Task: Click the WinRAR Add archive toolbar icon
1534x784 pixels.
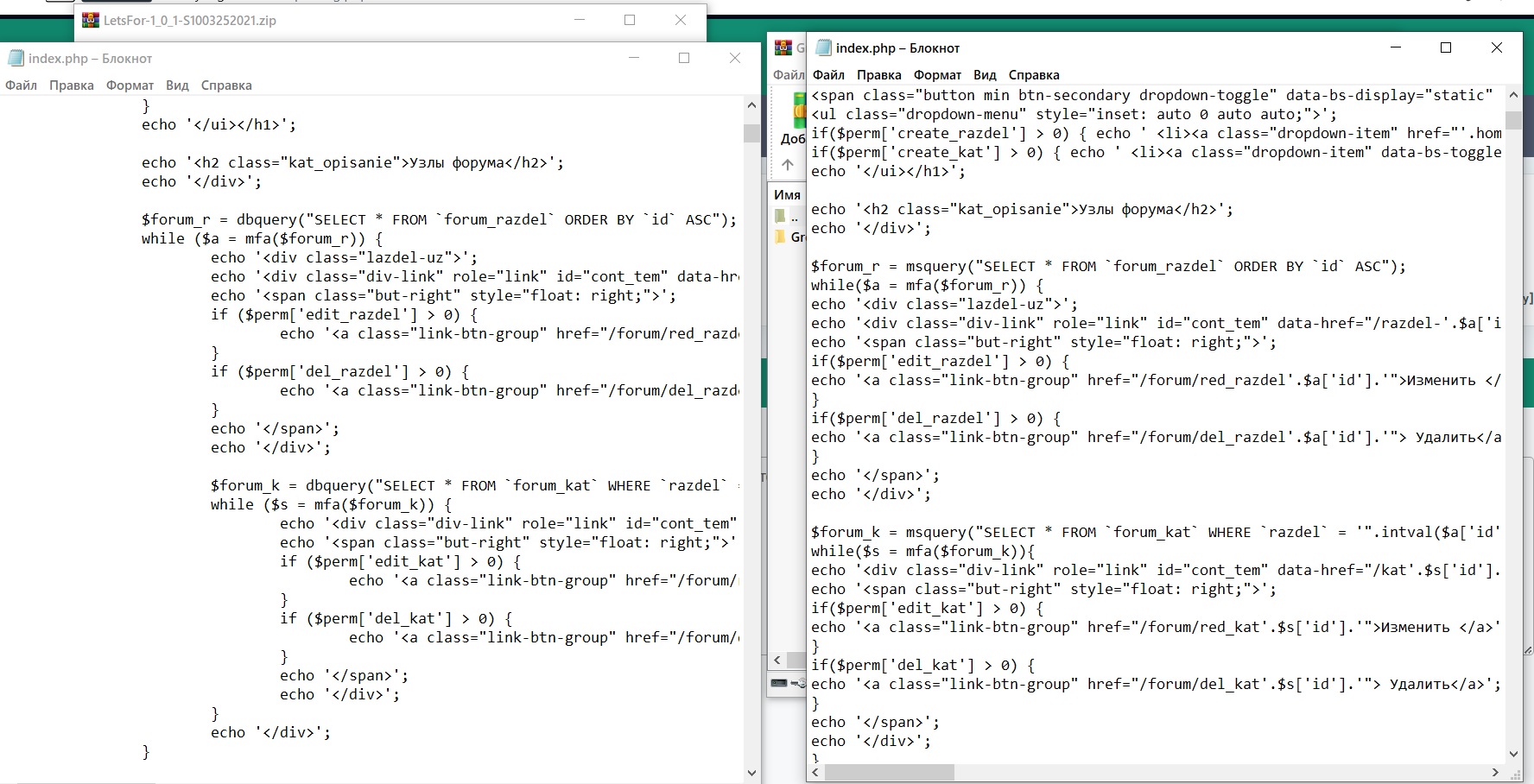Action: (x=798, y=112)
